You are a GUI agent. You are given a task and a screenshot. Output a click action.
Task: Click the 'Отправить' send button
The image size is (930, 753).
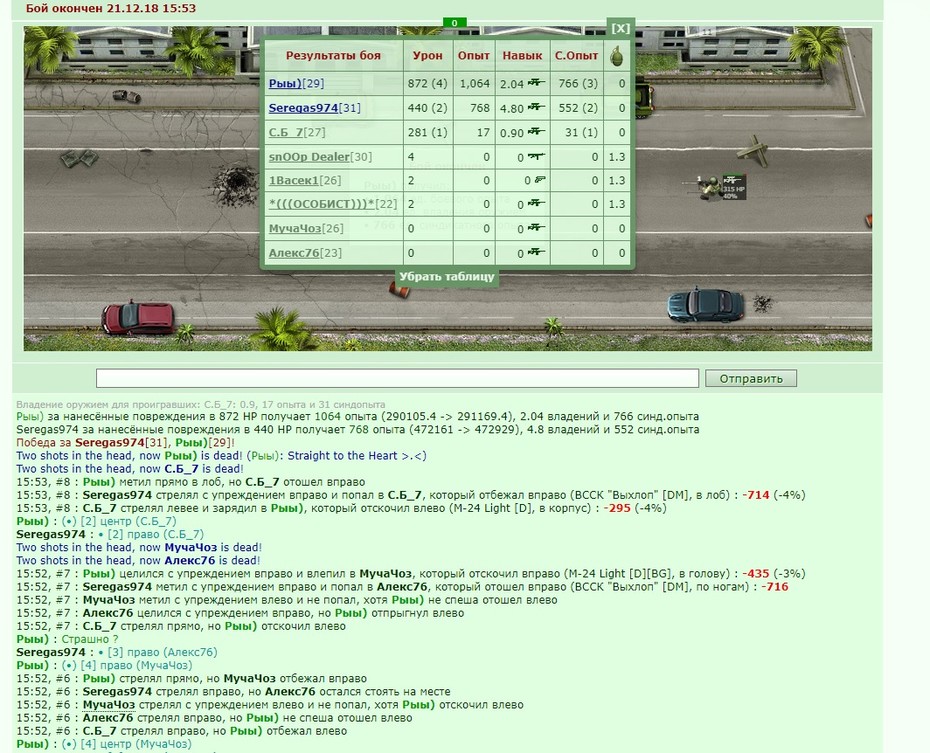[751, 378]
